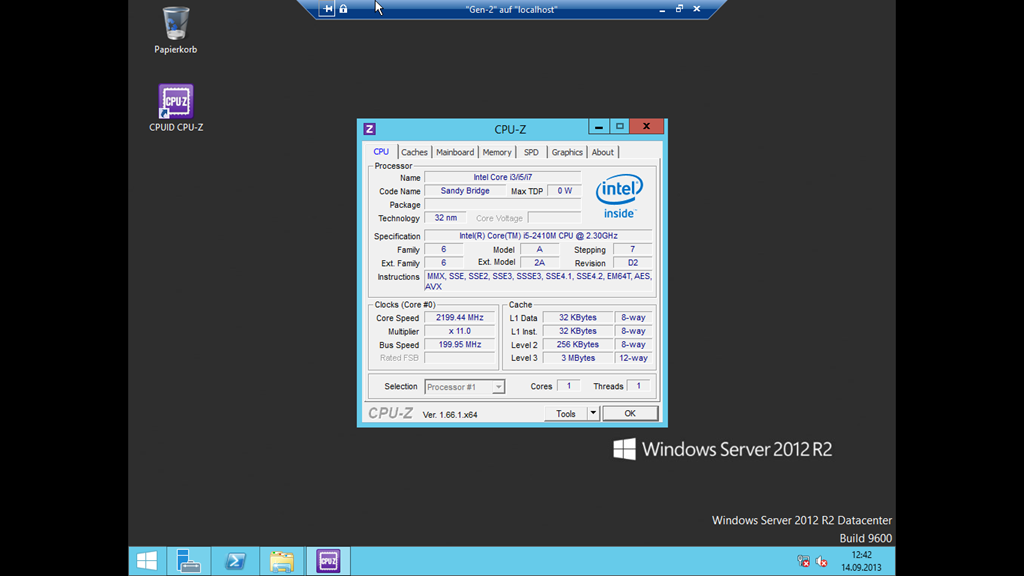Click the Multiplier value x 11.0

click(x=460, y=331)
